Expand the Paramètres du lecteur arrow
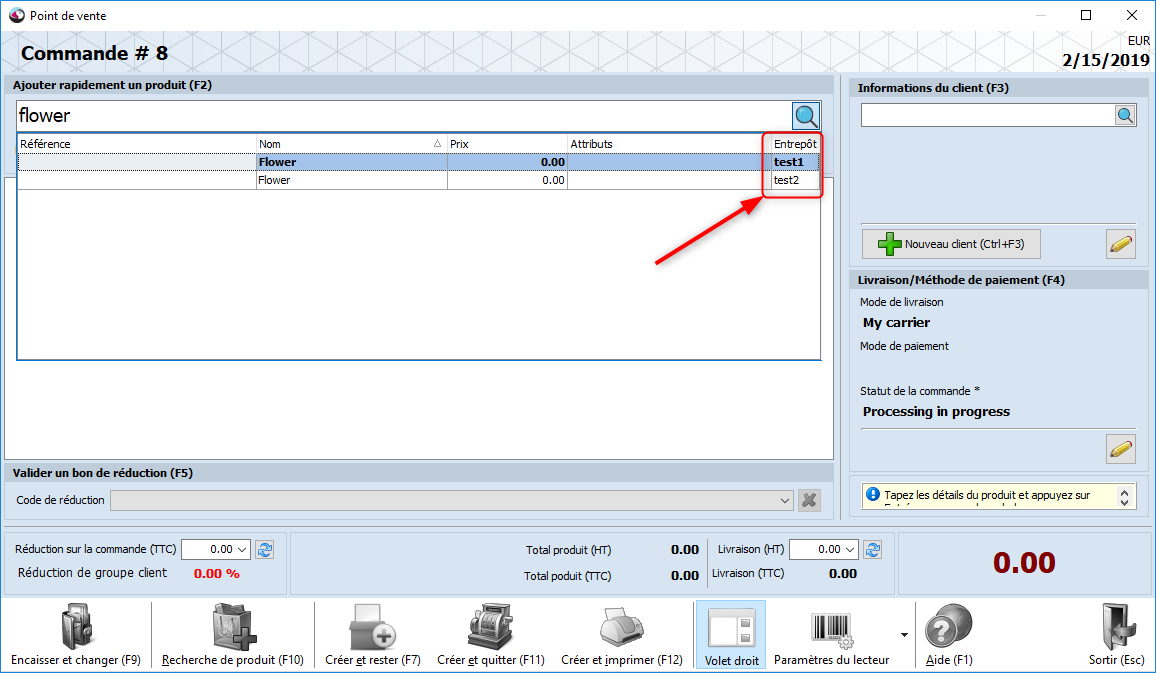Screen dimensions: 1156x673 tap(905, 635)
